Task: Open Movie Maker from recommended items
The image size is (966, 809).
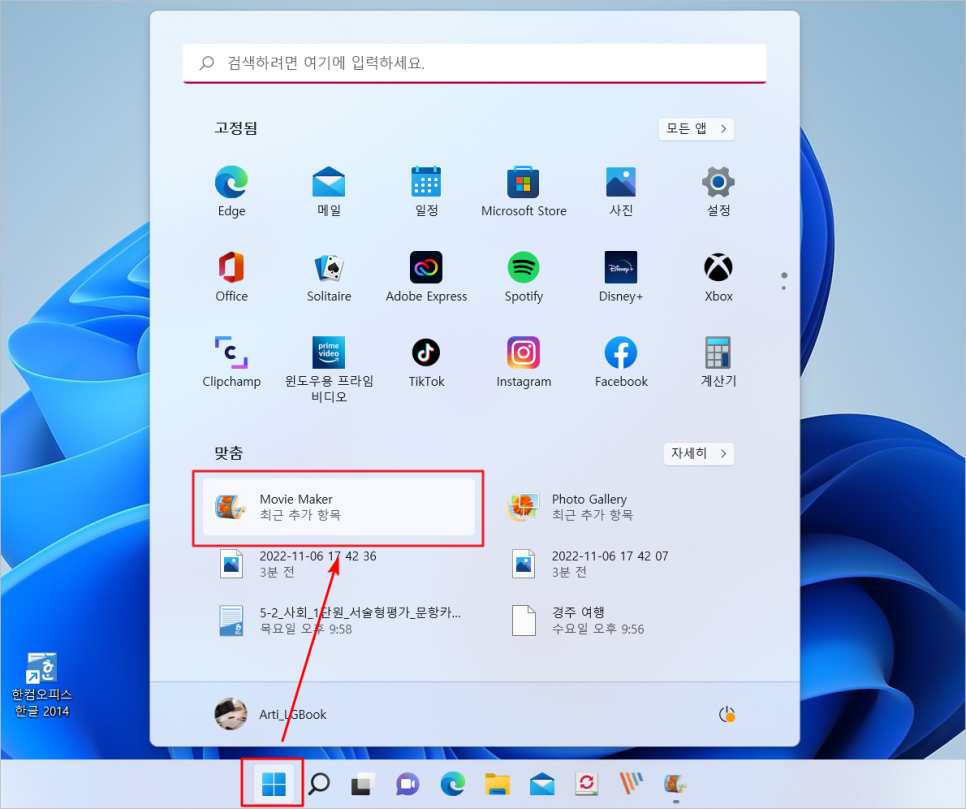Action: [339, 507]
